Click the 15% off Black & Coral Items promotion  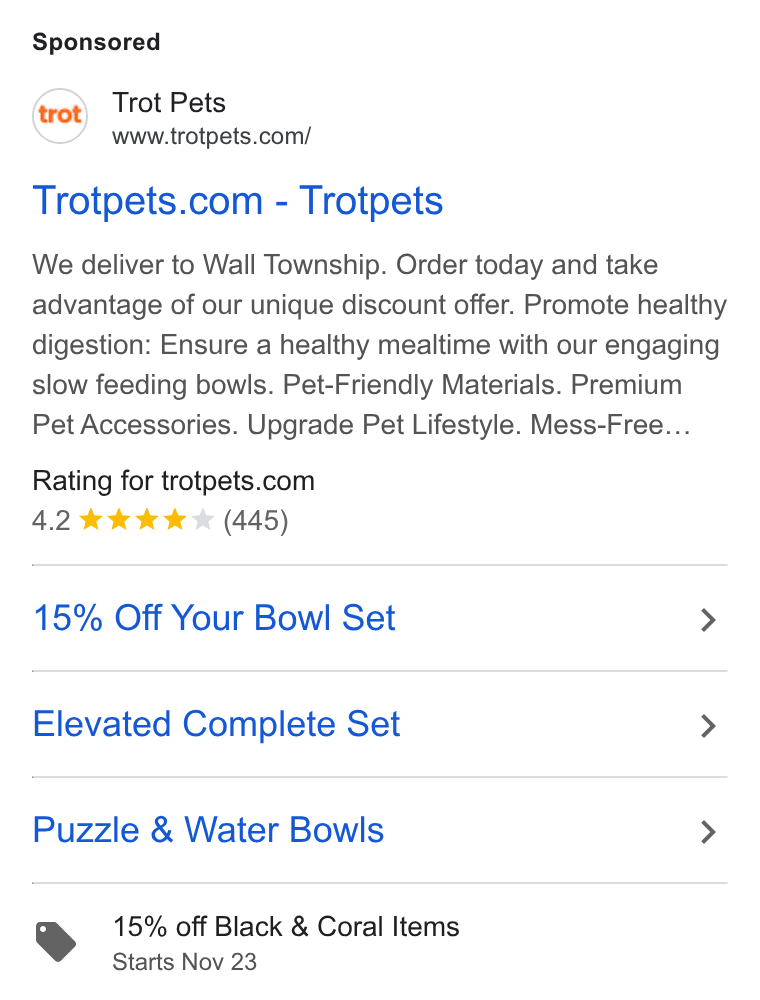tap(286, 927)
